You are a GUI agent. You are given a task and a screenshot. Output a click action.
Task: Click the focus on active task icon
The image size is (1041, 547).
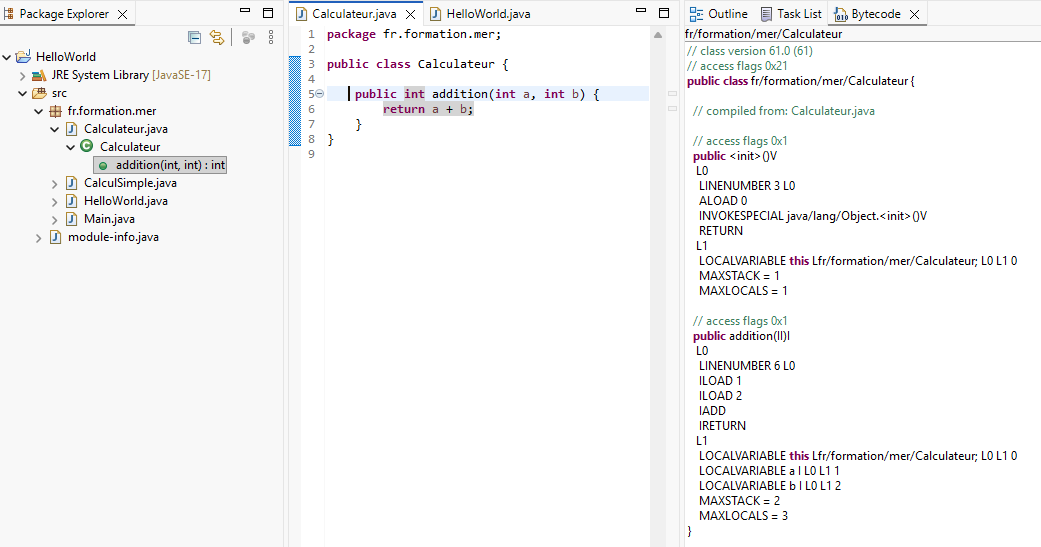coord(248,38)
